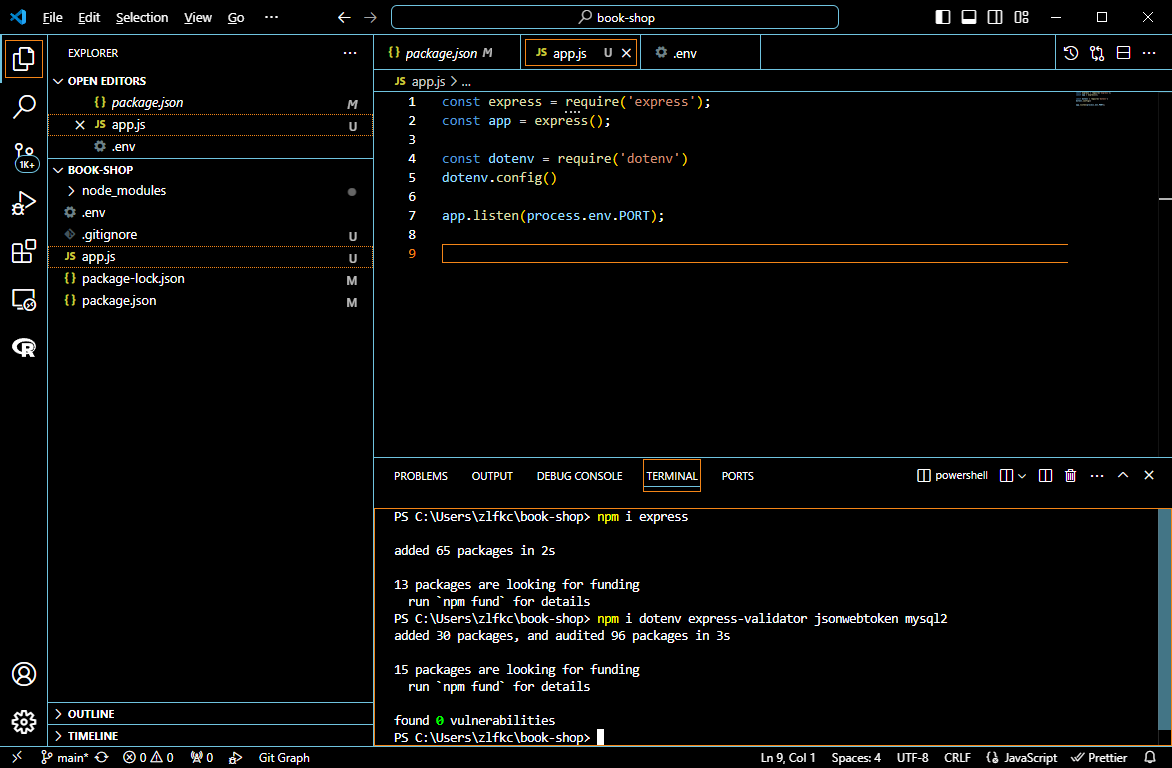Open file history timeline icon

click(1071, 53)
